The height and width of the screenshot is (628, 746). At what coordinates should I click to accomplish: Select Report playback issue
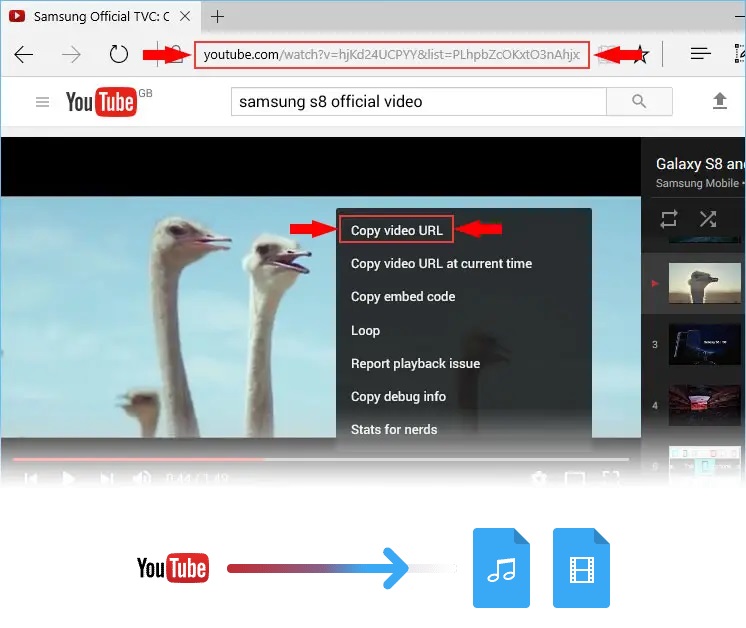point(415,363)
